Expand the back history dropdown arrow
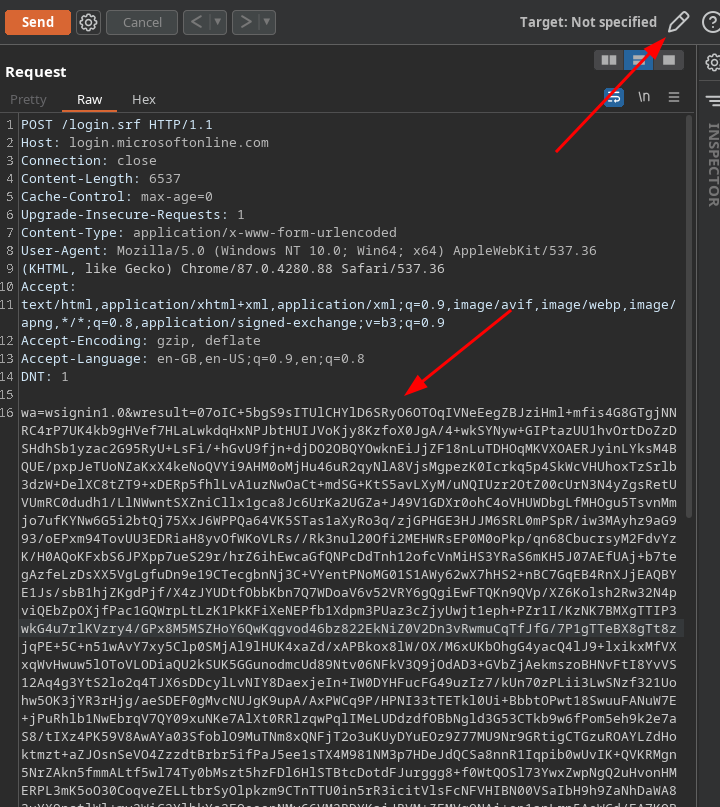The width and height of the screenshot is (720, 807). point(218,22)
